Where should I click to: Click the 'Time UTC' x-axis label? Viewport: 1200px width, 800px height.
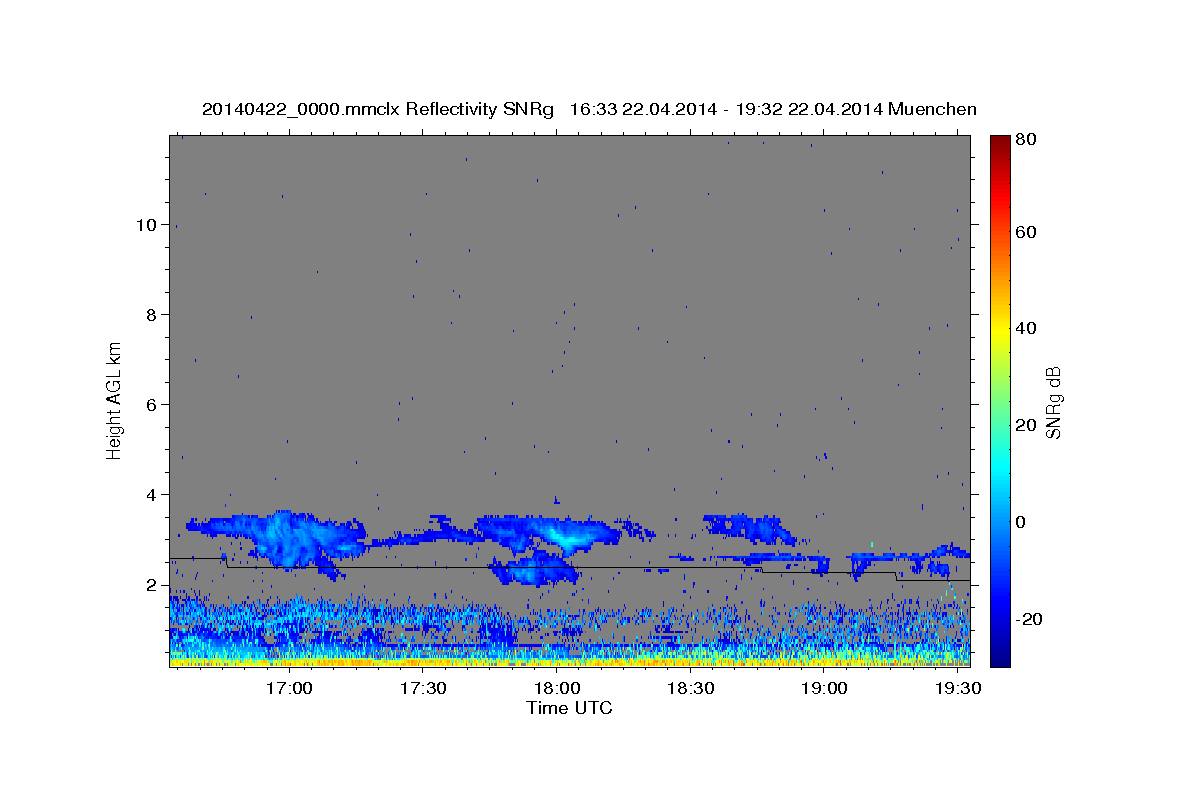[569, 708]
